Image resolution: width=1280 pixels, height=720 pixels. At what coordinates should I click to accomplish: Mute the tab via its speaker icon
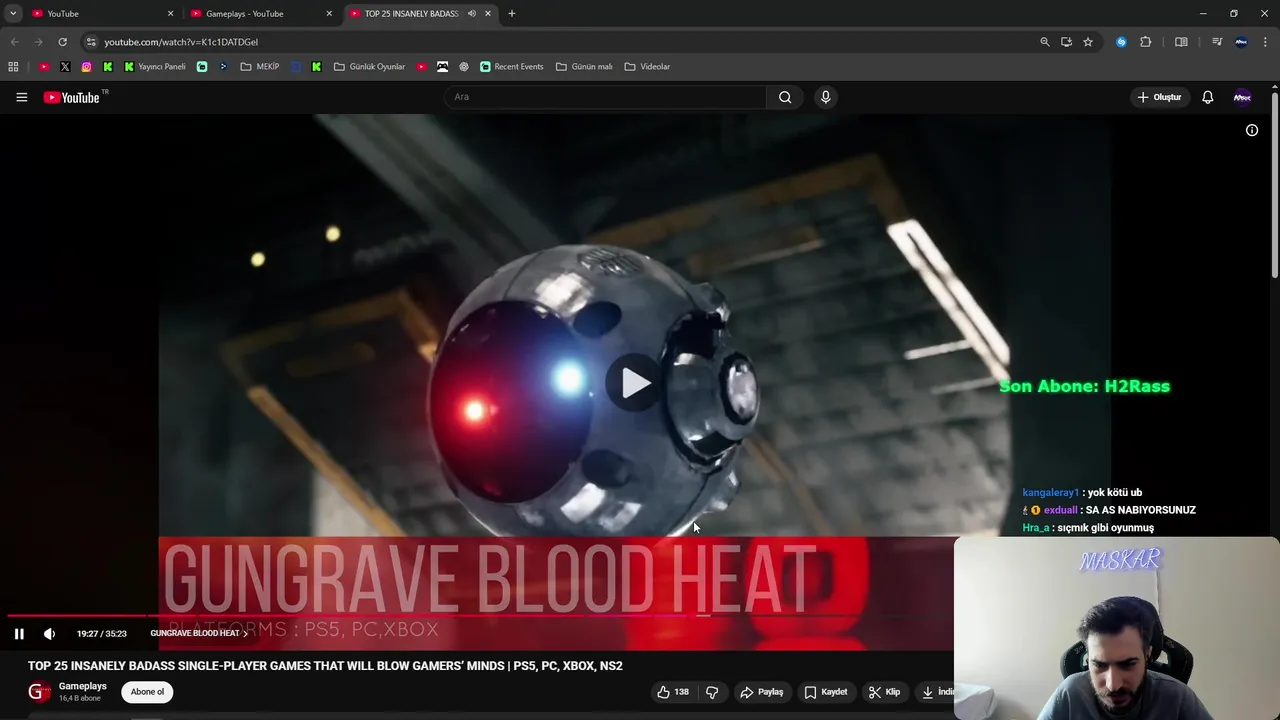click(x=471, y=14)
